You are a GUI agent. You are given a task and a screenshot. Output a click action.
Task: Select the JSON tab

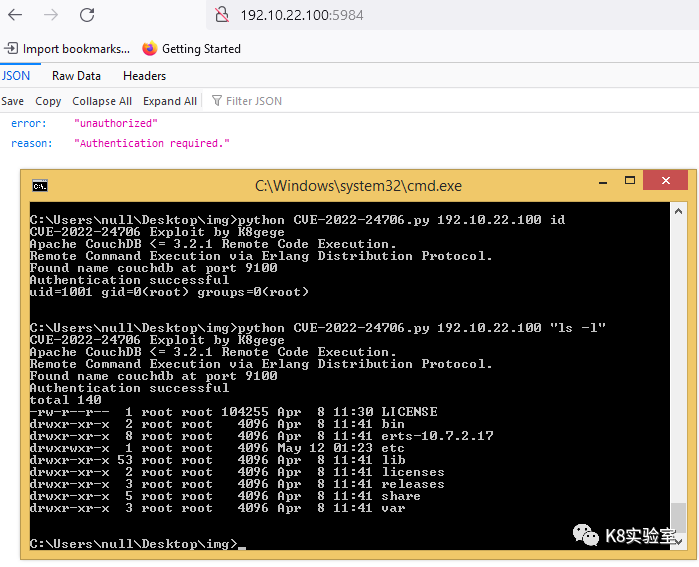(x=16, y=76)
